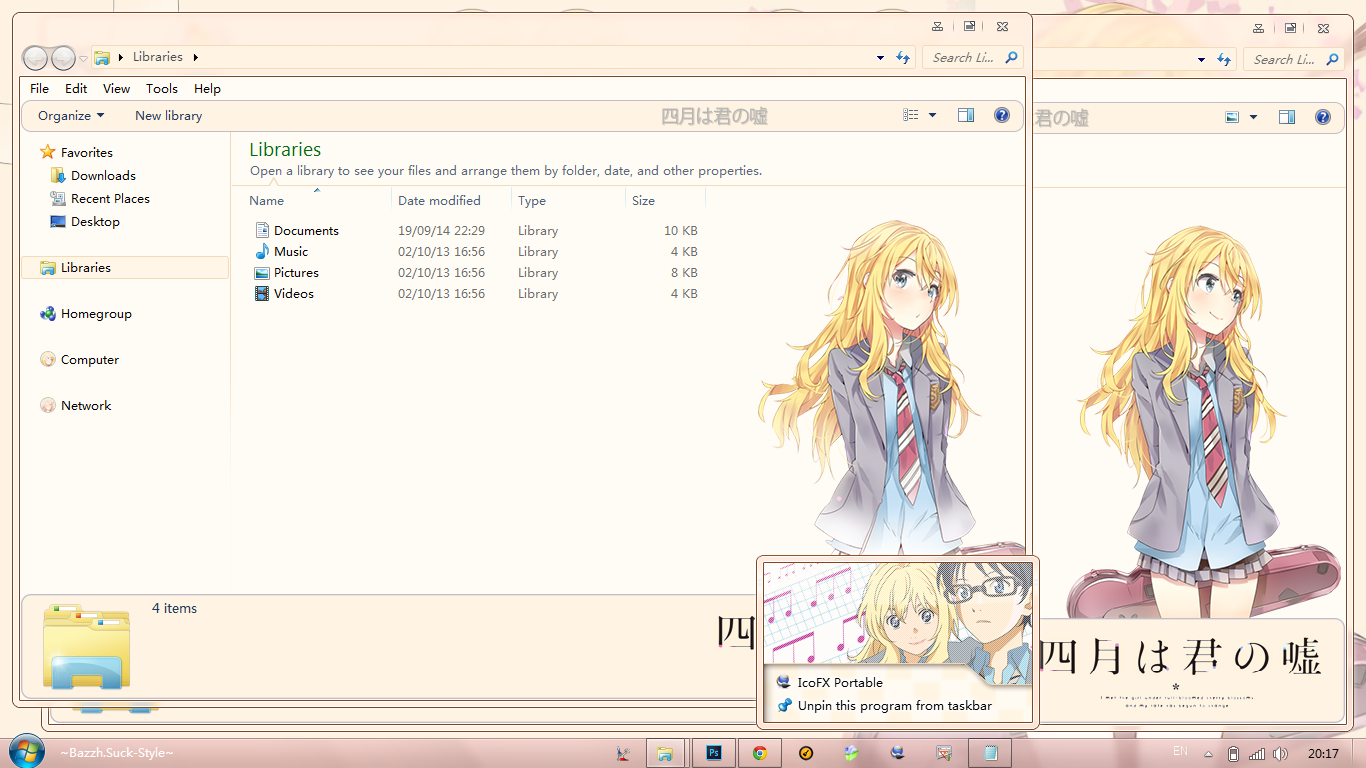Image resolution: width=1366 pixels, height=768 pixels.
Task: Open the Edit menu
Action: [76, 89]
